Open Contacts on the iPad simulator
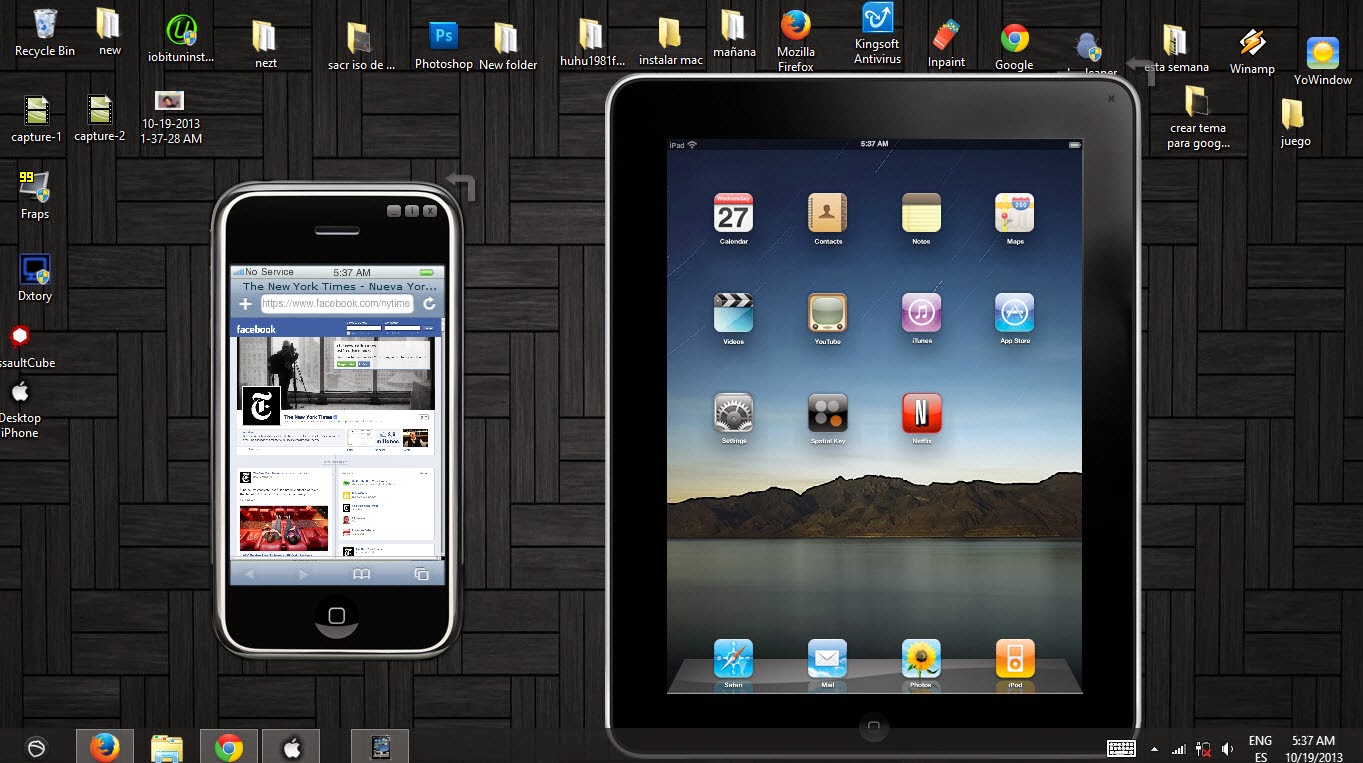 [x=827, y=213]
